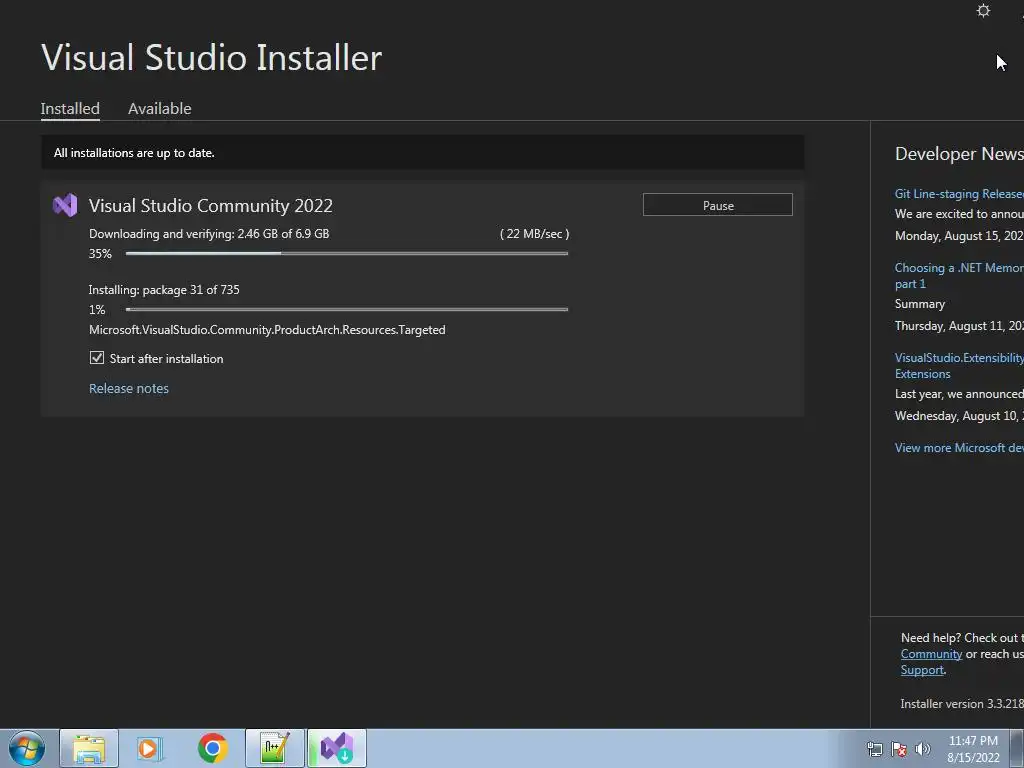Click the 'Monday, August 15' news date

tap(959, 236)
